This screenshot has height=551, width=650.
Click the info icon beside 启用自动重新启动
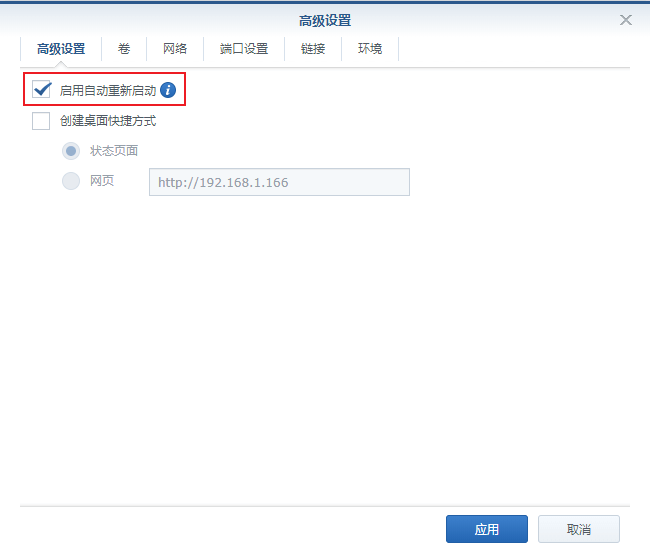pos(168,90)
